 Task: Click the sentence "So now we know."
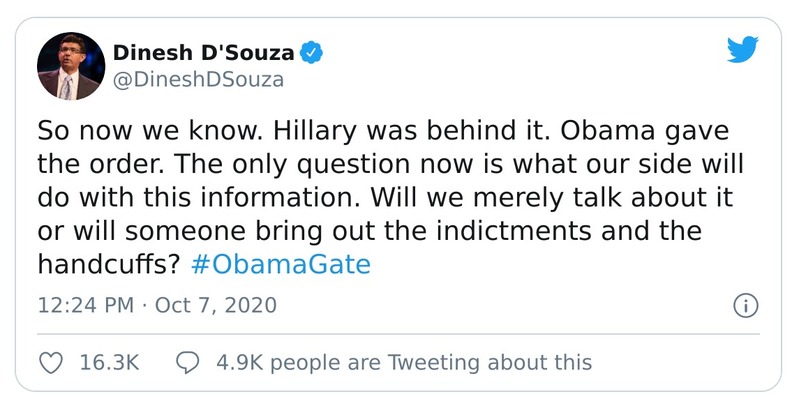pyautogui.click(x=116, y=132)
